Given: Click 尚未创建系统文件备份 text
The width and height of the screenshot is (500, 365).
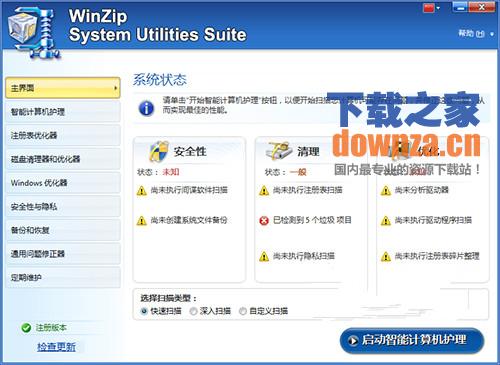Looking at the screenshot, I should coord(189,220).
